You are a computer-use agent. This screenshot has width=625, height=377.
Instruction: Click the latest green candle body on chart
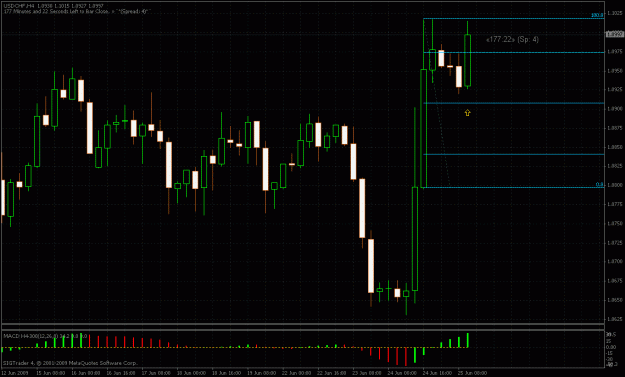[468, 60]
